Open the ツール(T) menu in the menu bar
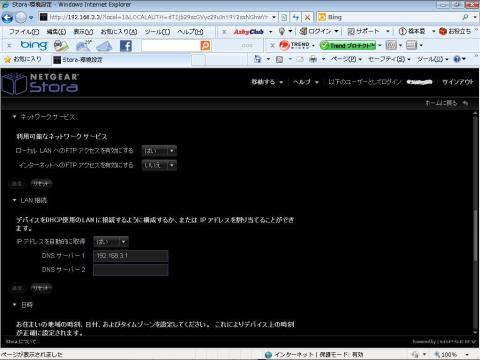 click(157, 32)
